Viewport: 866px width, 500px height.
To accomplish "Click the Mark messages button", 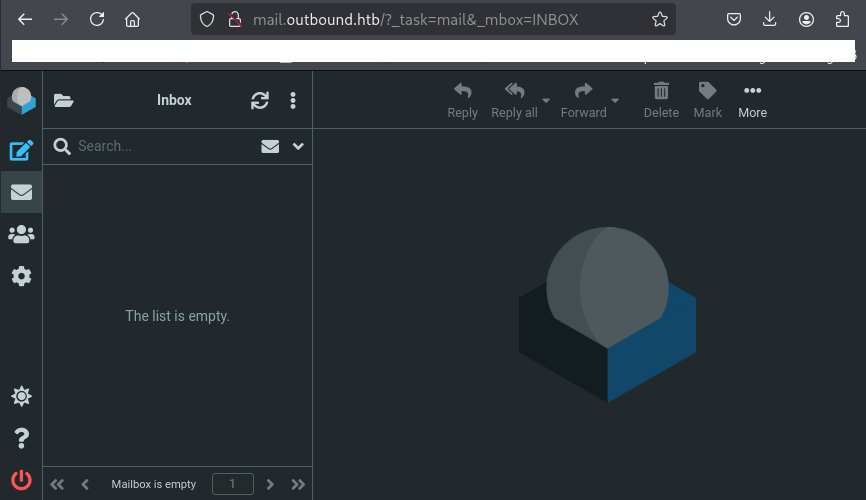I will tap(707, 100).
